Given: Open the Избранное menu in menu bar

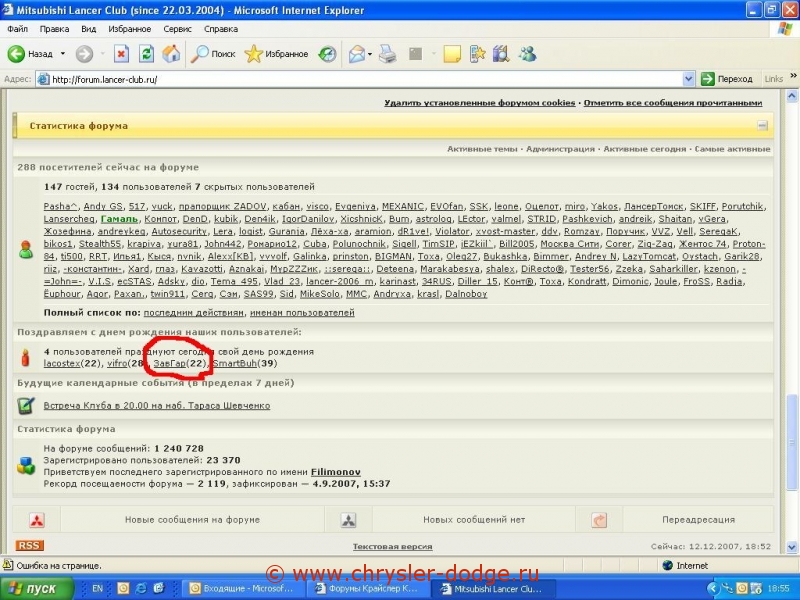Looking at the screenshot, I should (x=130, y=29).
